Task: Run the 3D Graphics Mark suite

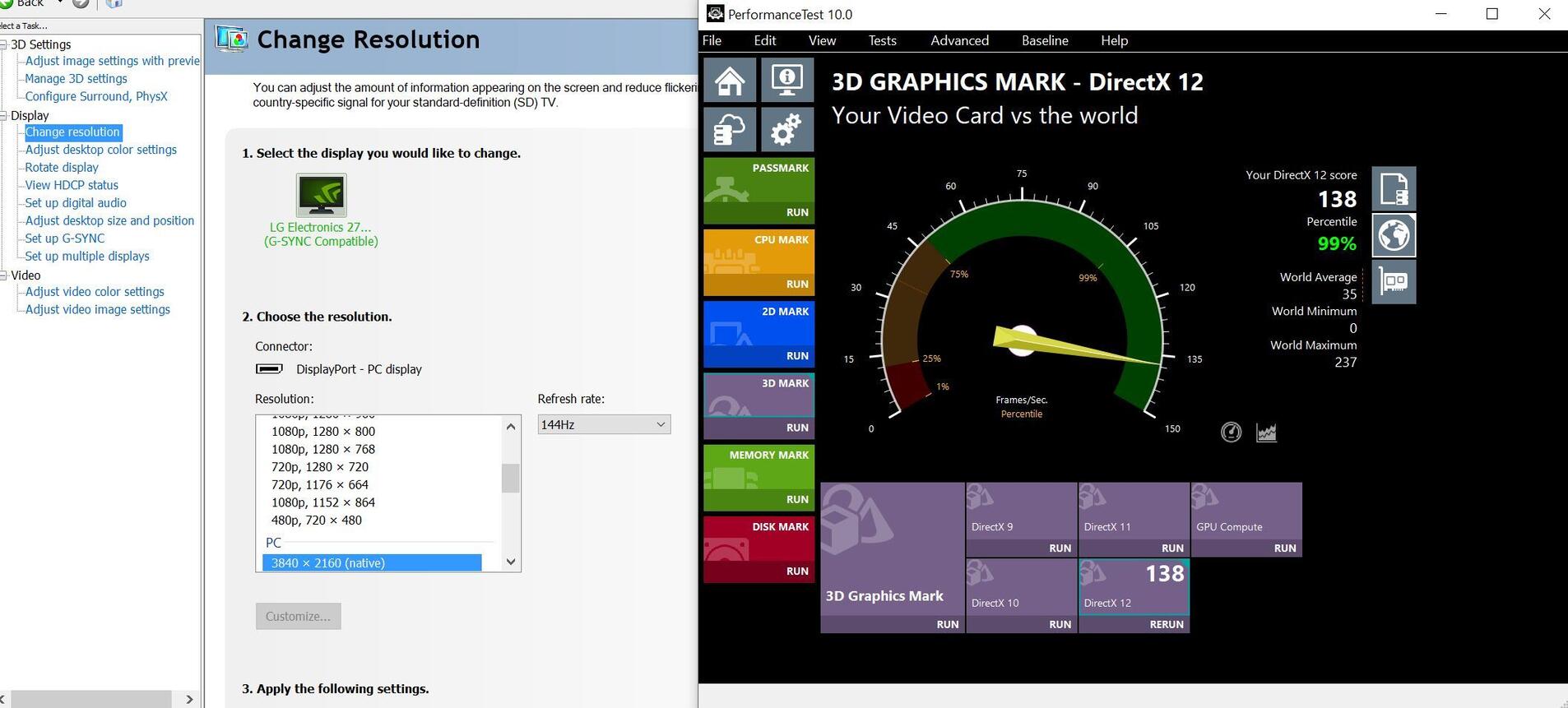Action: pyautogui.click(x=948, y=624)
